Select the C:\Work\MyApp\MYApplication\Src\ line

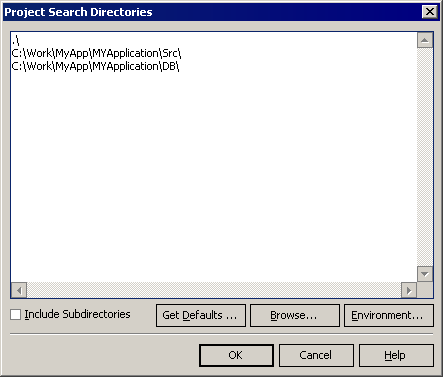tap(96, 53)
